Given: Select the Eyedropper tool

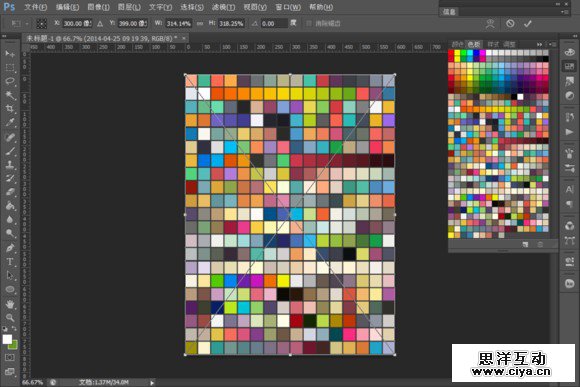Looking at the screenshot, I should point(10,122).
